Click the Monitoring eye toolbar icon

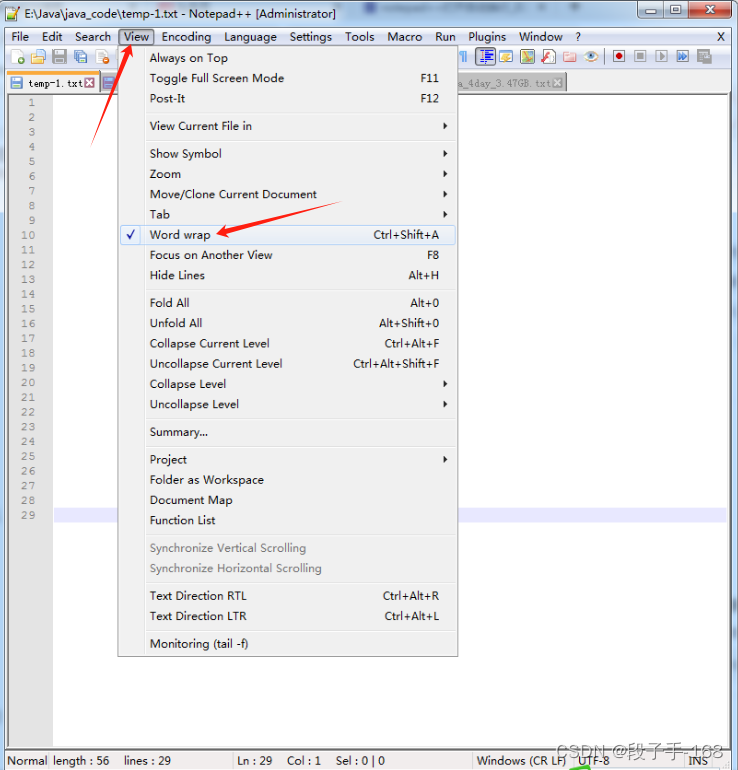point(591,57)
